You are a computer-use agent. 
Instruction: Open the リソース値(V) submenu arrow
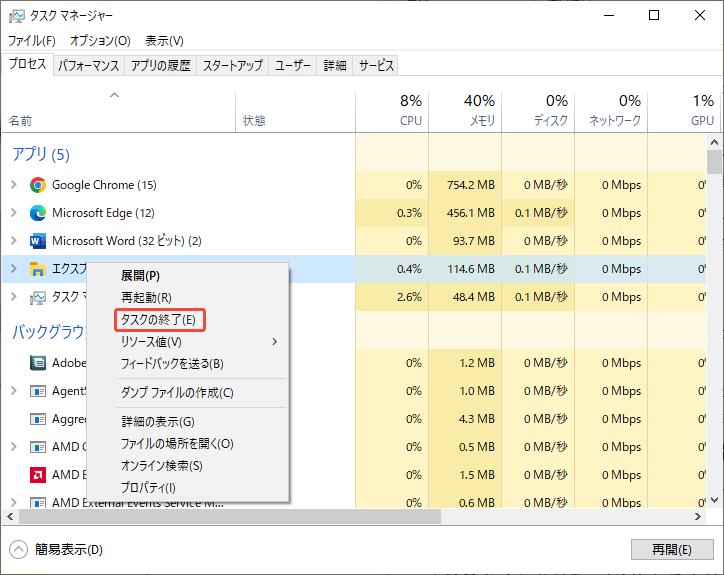coord(275,342)
